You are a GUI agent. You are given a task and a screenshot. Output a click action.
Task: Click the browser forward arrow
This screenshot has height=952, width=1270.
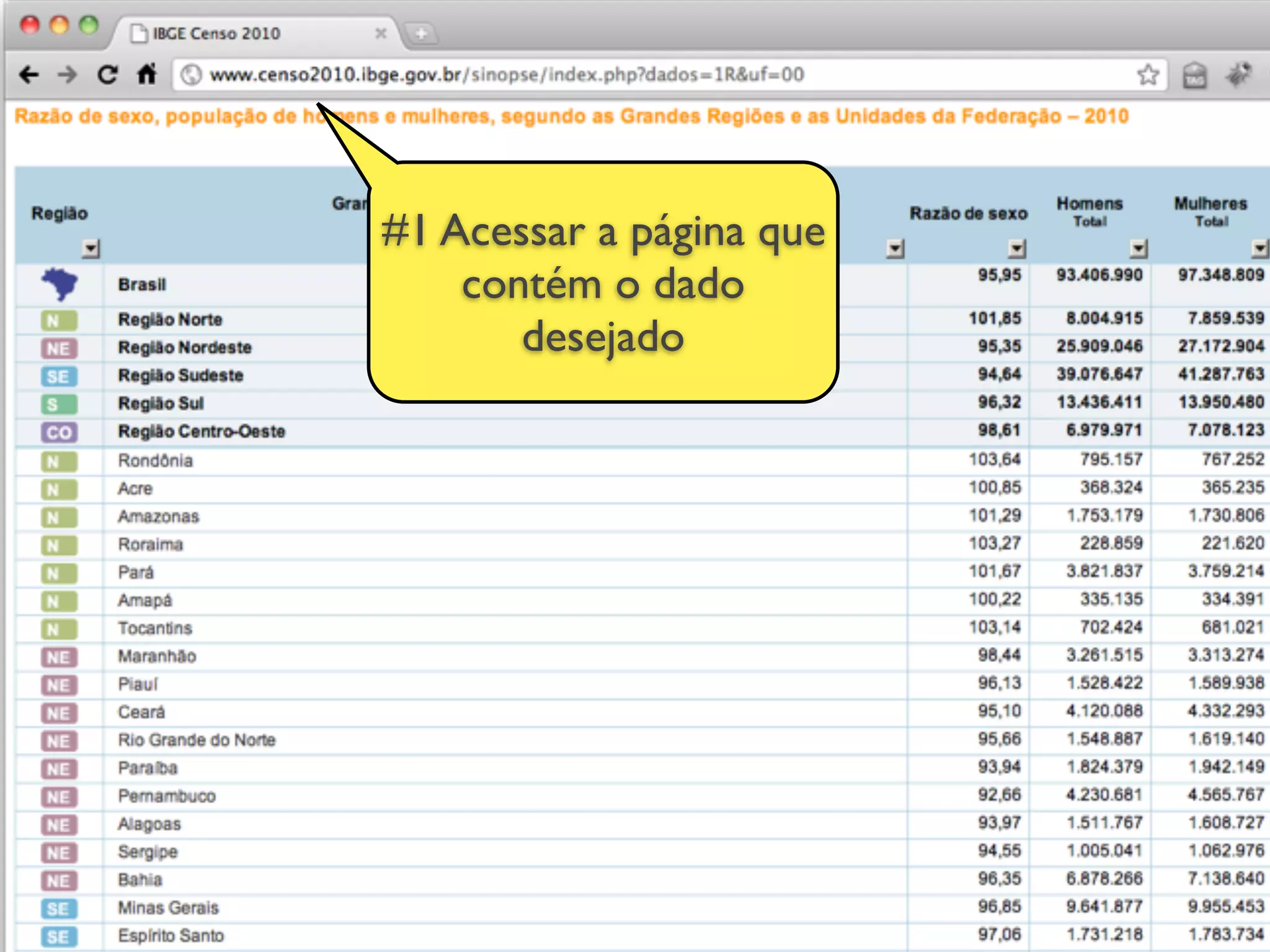coord(68,75)
